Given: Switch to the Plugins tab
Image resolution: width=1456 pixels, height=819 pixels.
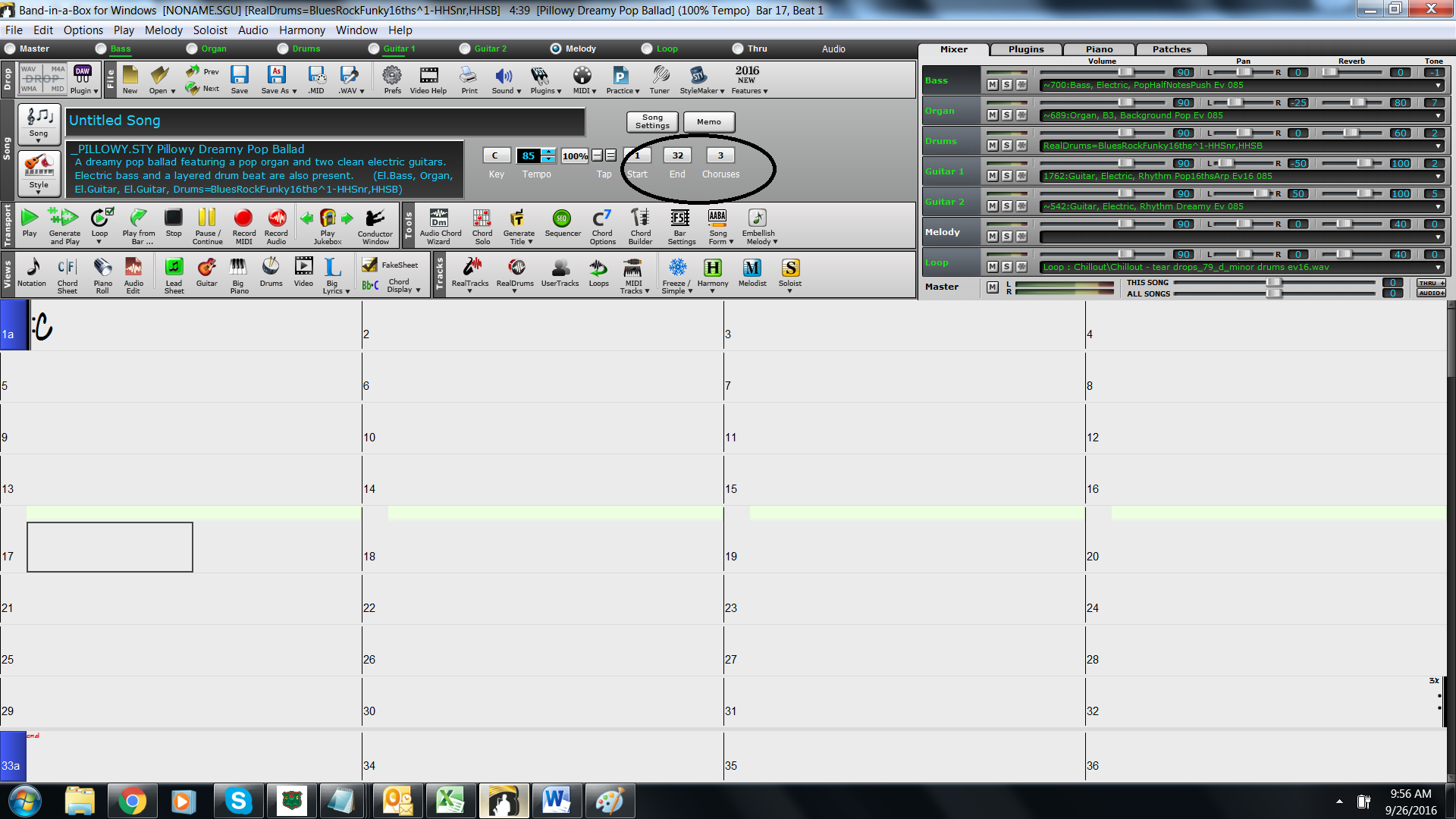Looking at the screenshot, I should pyautogui.click(x=1026, y=49).
